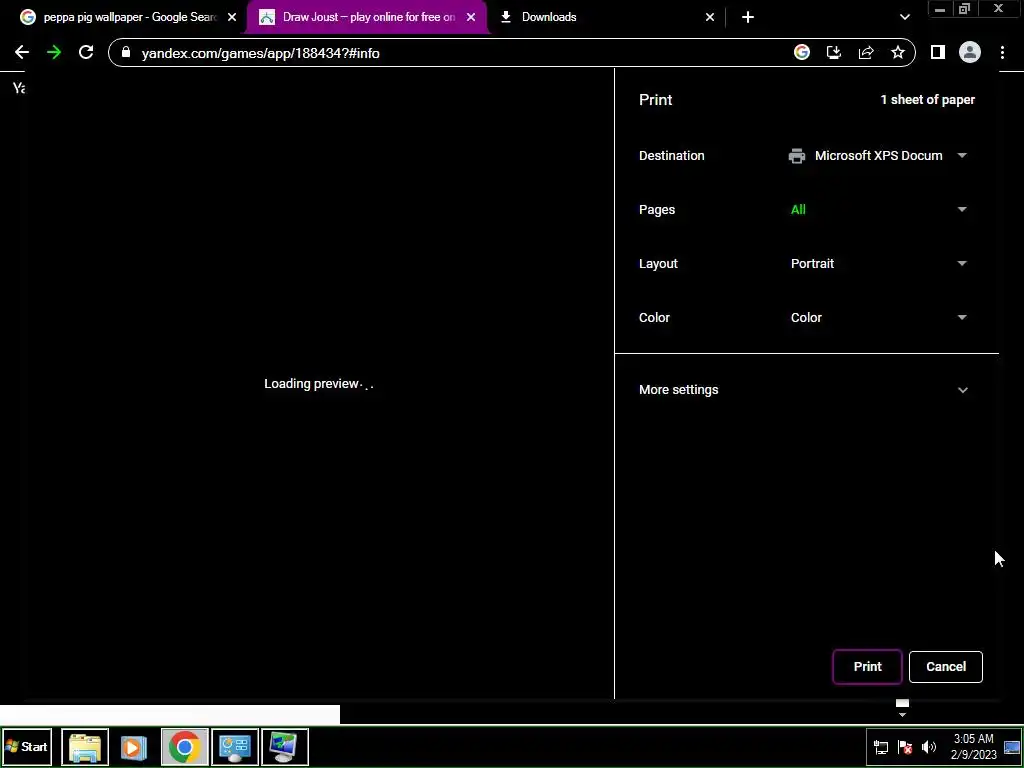Open the File Explorer taskbar icon
This screenshot has height=768, width=1024.
pyautogui.click(x=85, y=746)
